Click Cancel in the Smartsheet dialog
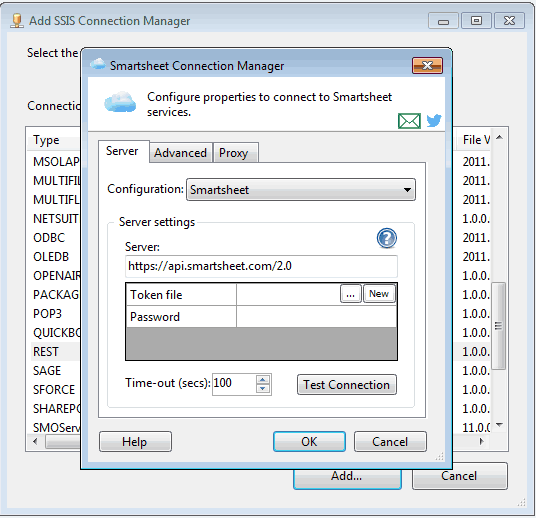 pos(390,442)
